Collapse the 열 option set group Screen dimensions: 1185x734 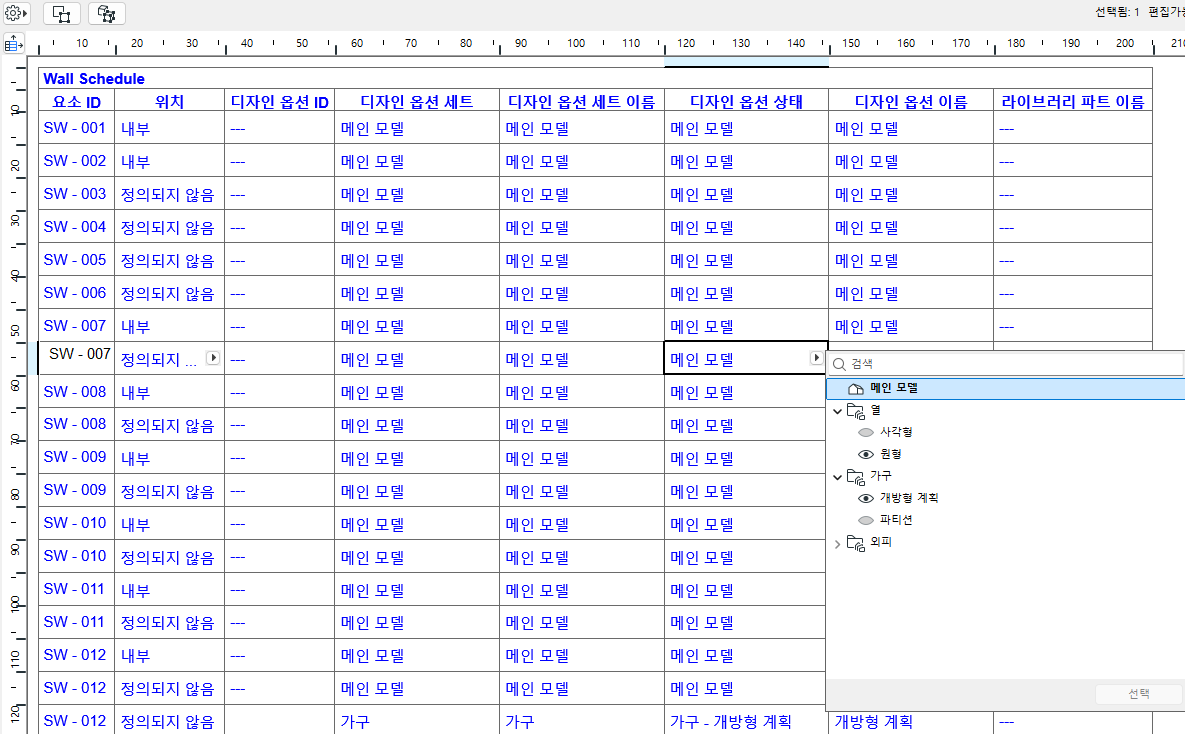837,410
